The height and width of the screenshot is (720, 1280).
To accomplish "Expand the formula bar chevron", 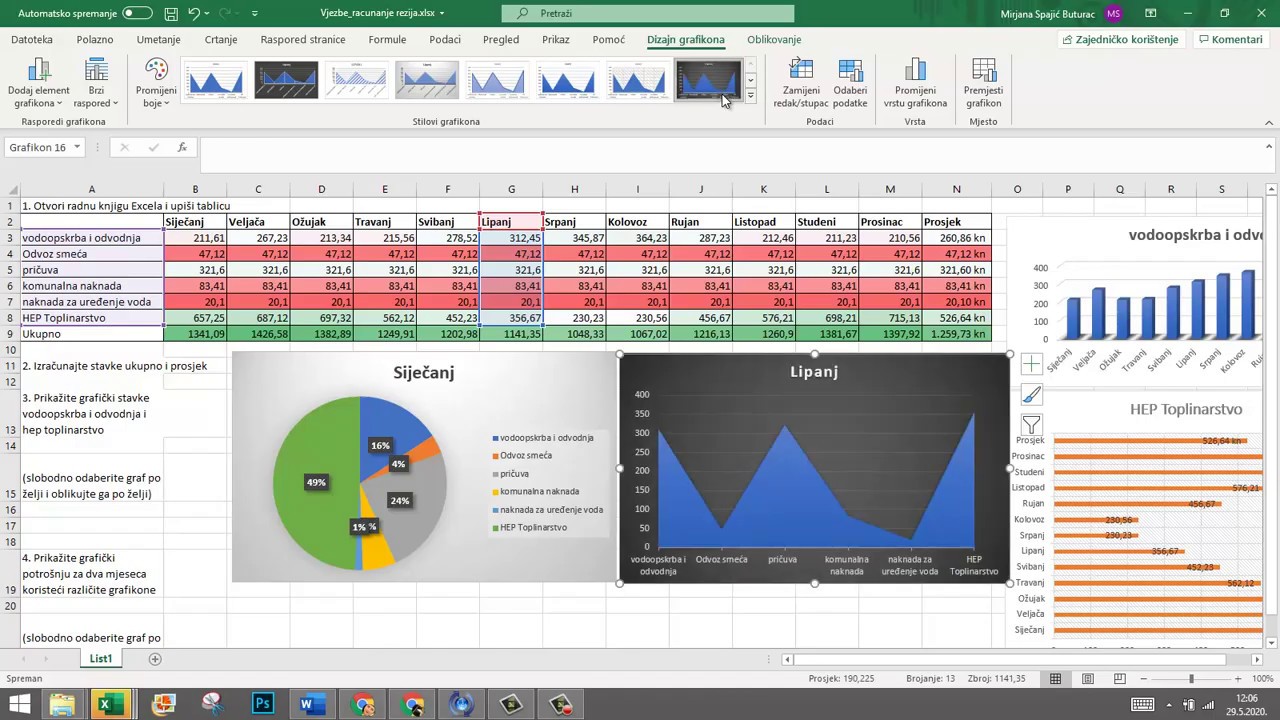I will 1269,147.
